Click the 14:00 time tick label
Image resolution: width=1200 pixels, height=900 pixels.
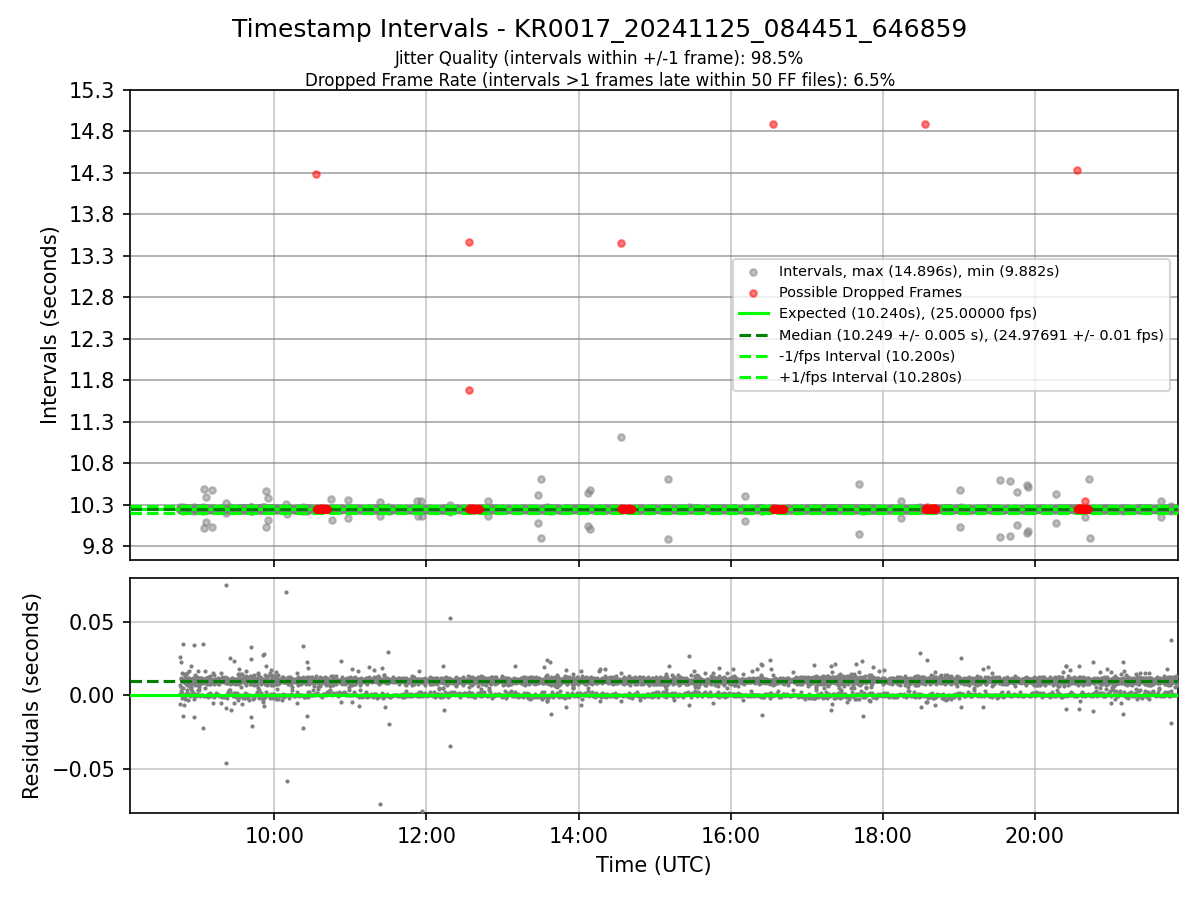tap(578, 834)
